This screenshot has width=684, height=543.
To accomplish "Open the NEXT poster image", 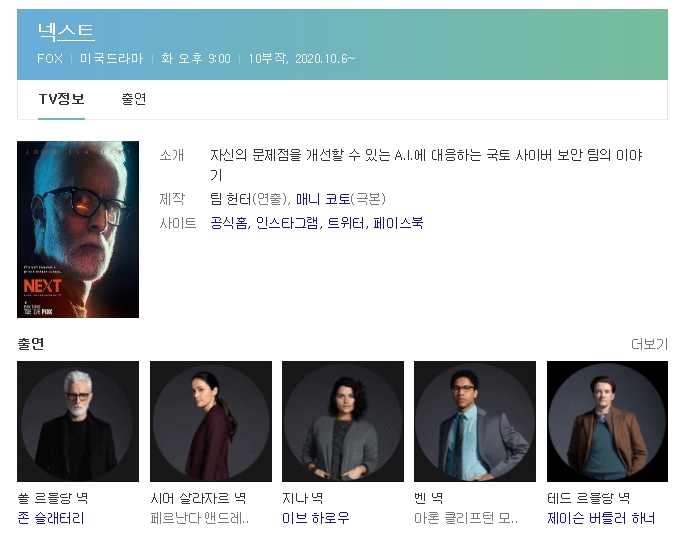I will coord(78,229).
